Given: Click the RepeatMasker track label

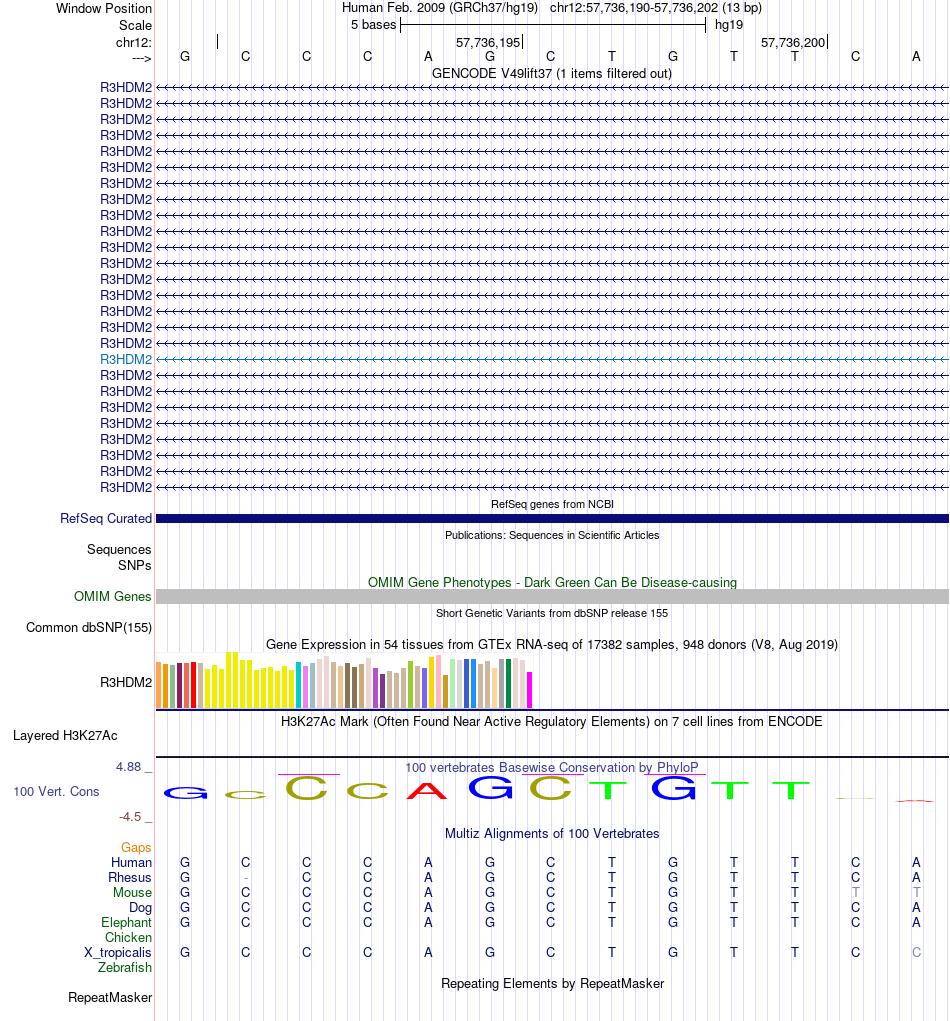Looking at the screenshot, I should (x=110, y=998).
